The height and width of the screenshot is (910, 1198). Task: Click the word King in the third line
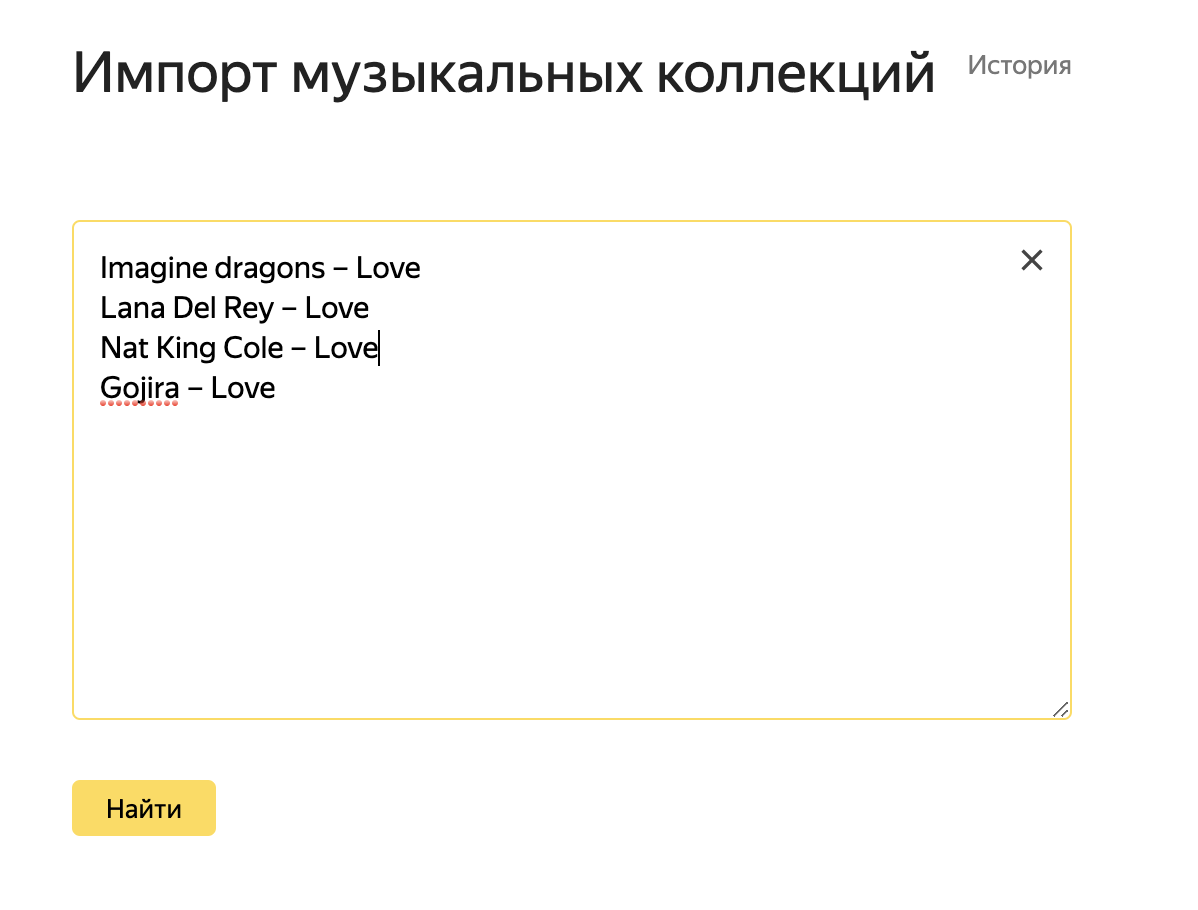point(187,348)
